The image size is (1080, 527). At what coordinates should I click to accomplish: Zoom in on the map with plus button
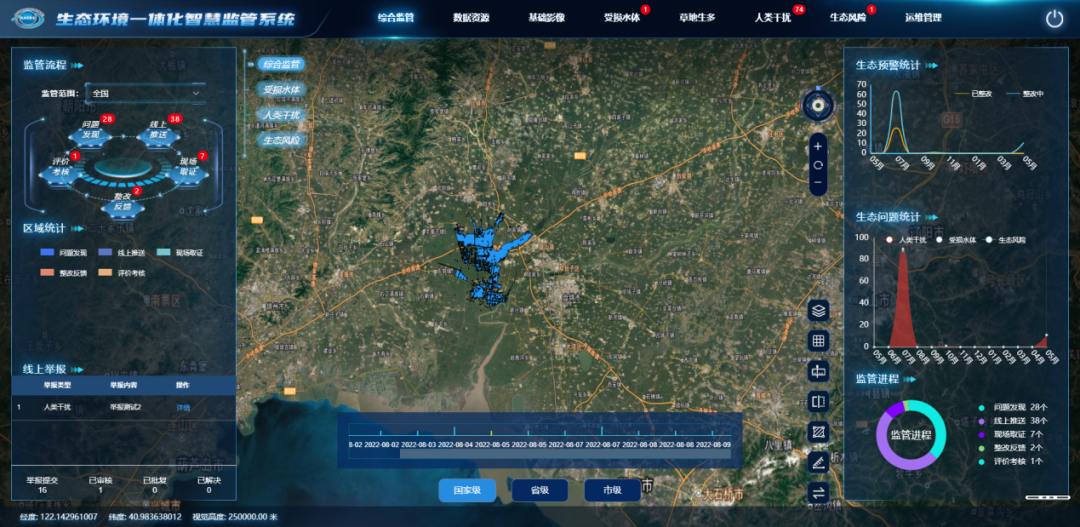818,146
